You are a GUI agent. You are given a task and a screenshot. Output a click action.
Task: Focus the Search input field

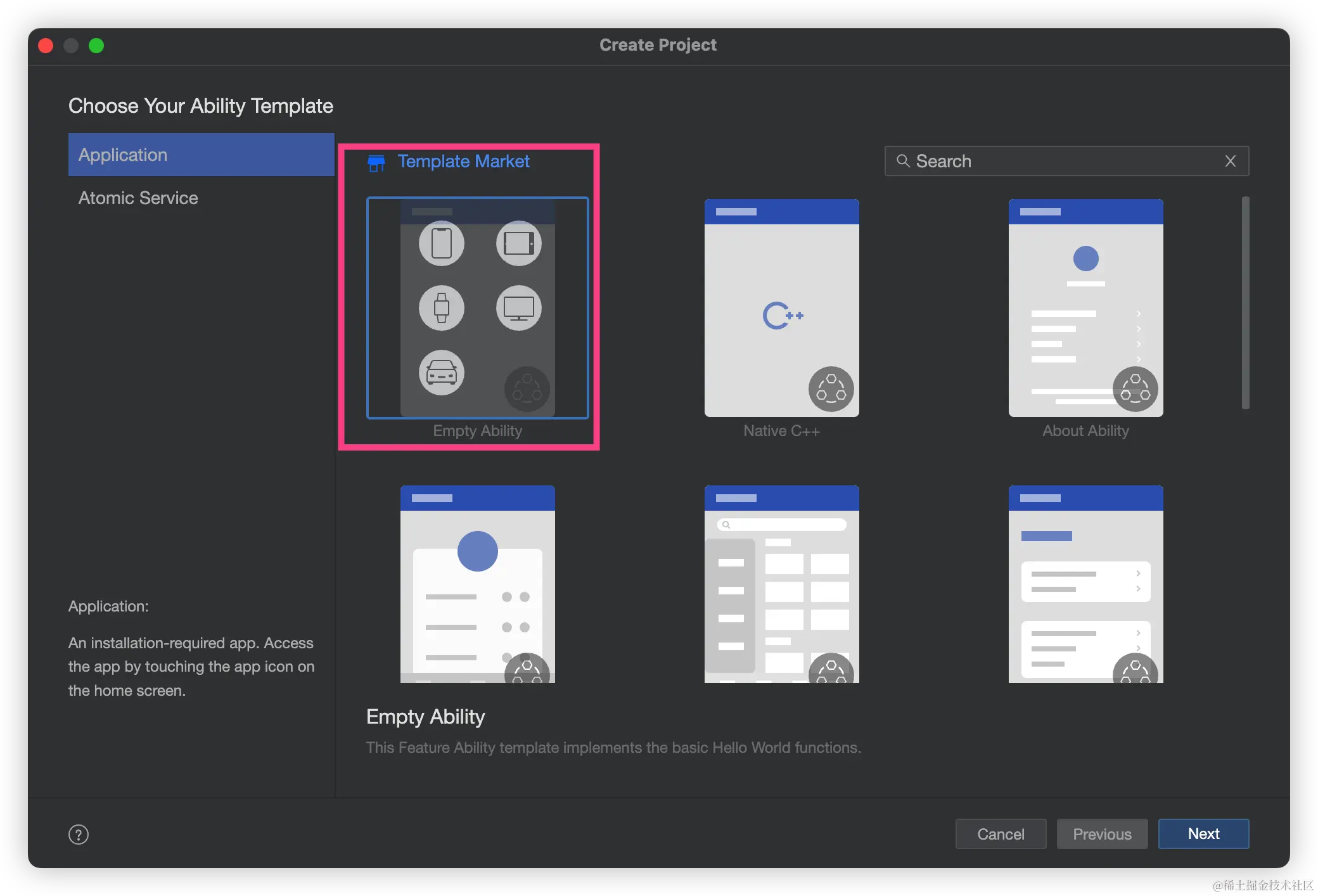[1065, 161]
